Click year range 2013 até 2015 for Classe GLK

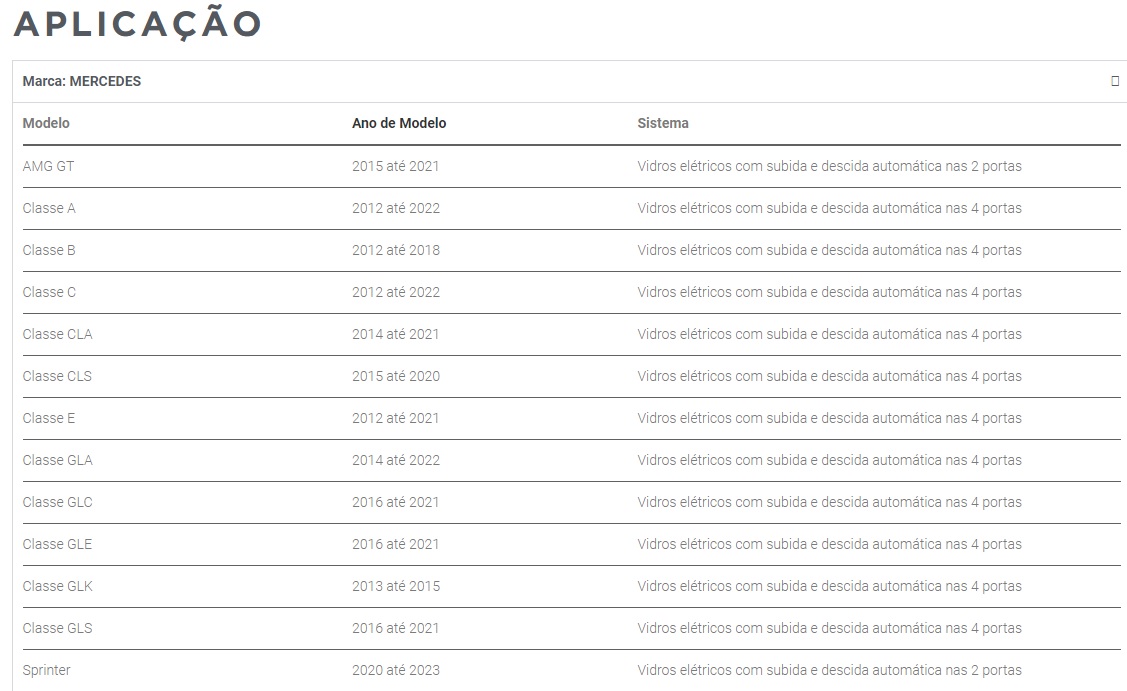(x=396, y=586)
